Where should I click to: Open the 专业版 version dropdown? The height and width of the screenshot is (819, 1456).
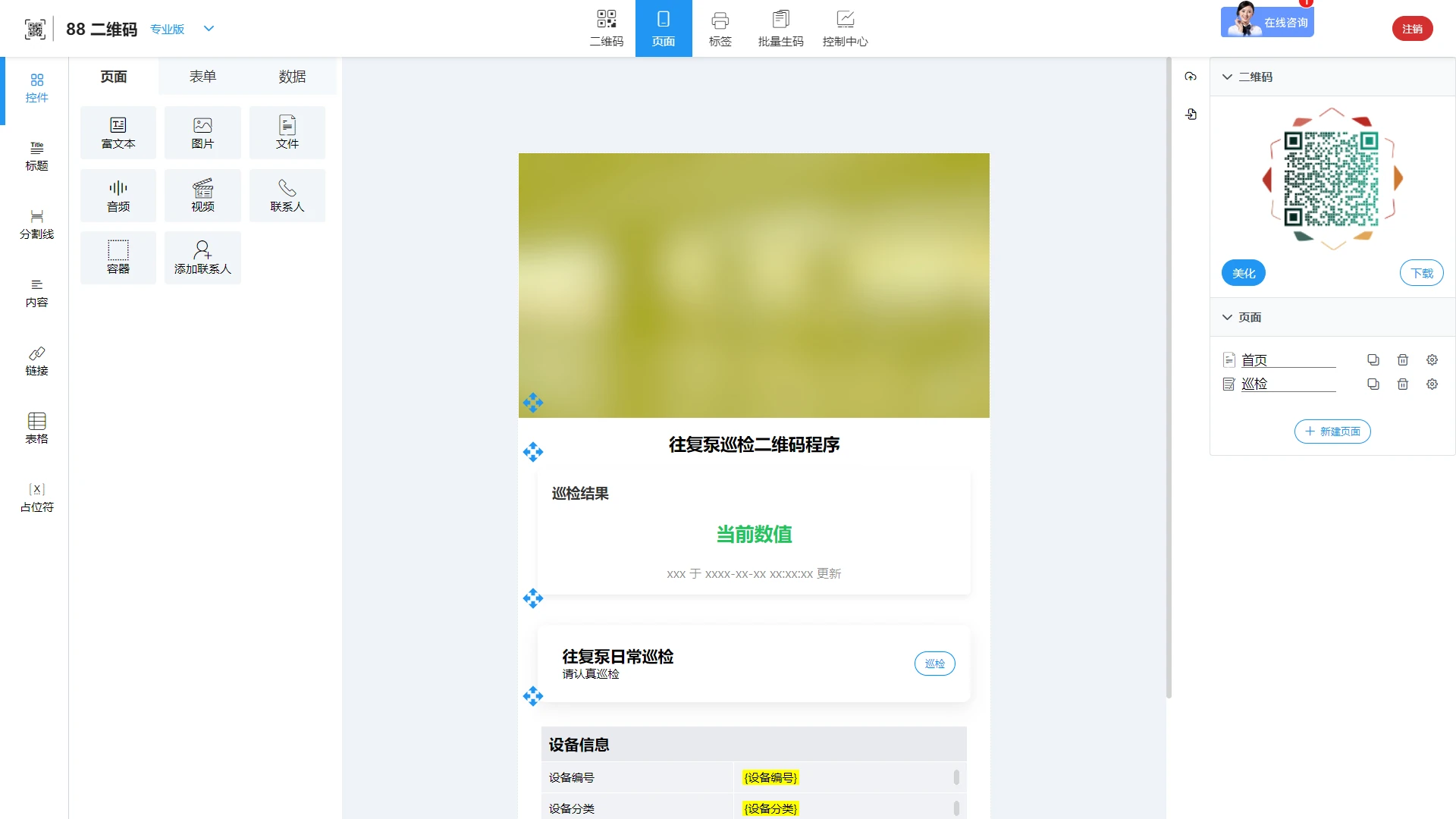click(x=209, y=29)
